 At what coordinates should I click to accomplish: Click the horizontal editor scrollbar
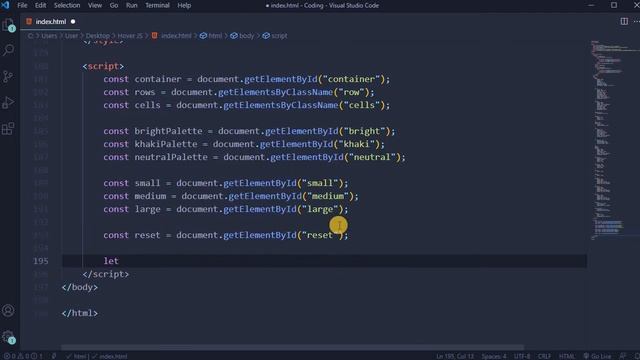293,347
